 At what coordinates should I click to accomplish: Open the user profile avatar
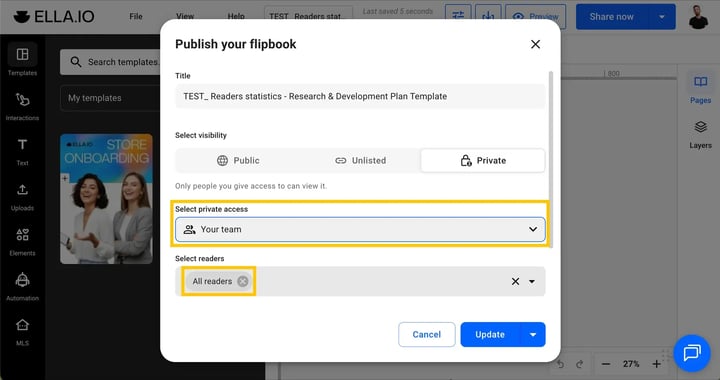click(x=698, y=17)
